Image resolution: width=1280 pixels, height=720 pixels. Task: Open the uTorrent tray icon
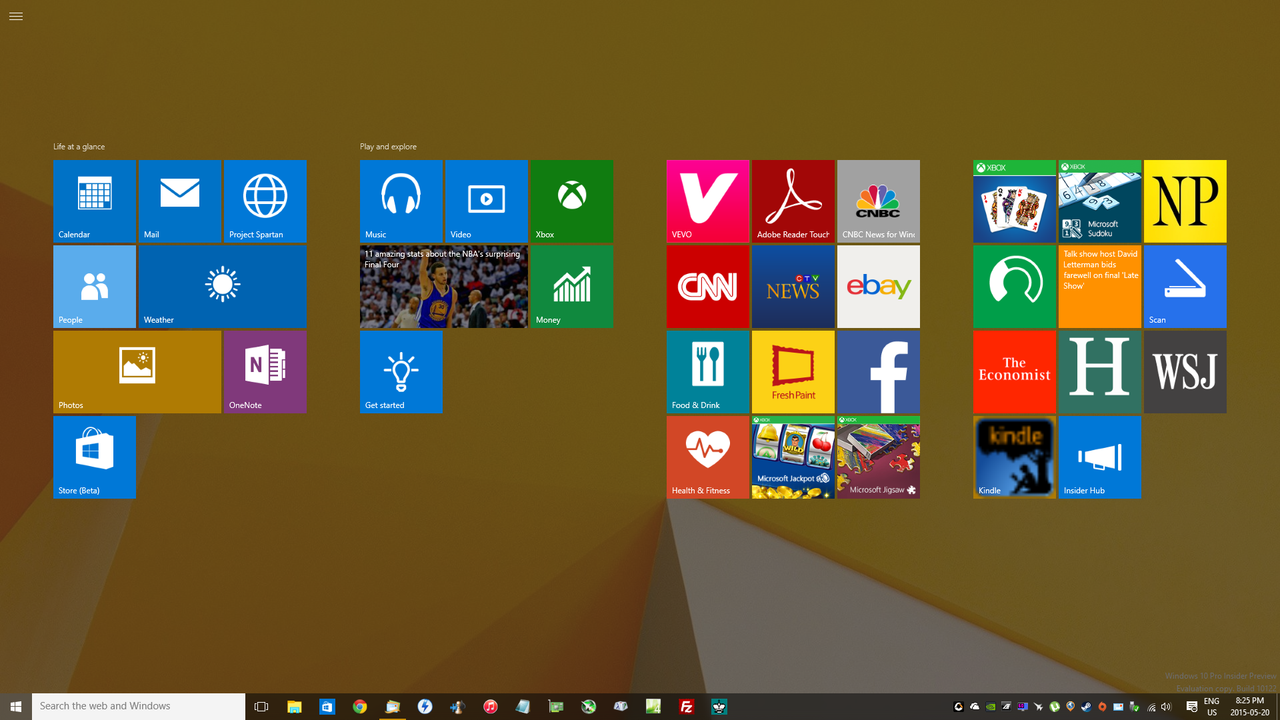(x=1054, y=707)
